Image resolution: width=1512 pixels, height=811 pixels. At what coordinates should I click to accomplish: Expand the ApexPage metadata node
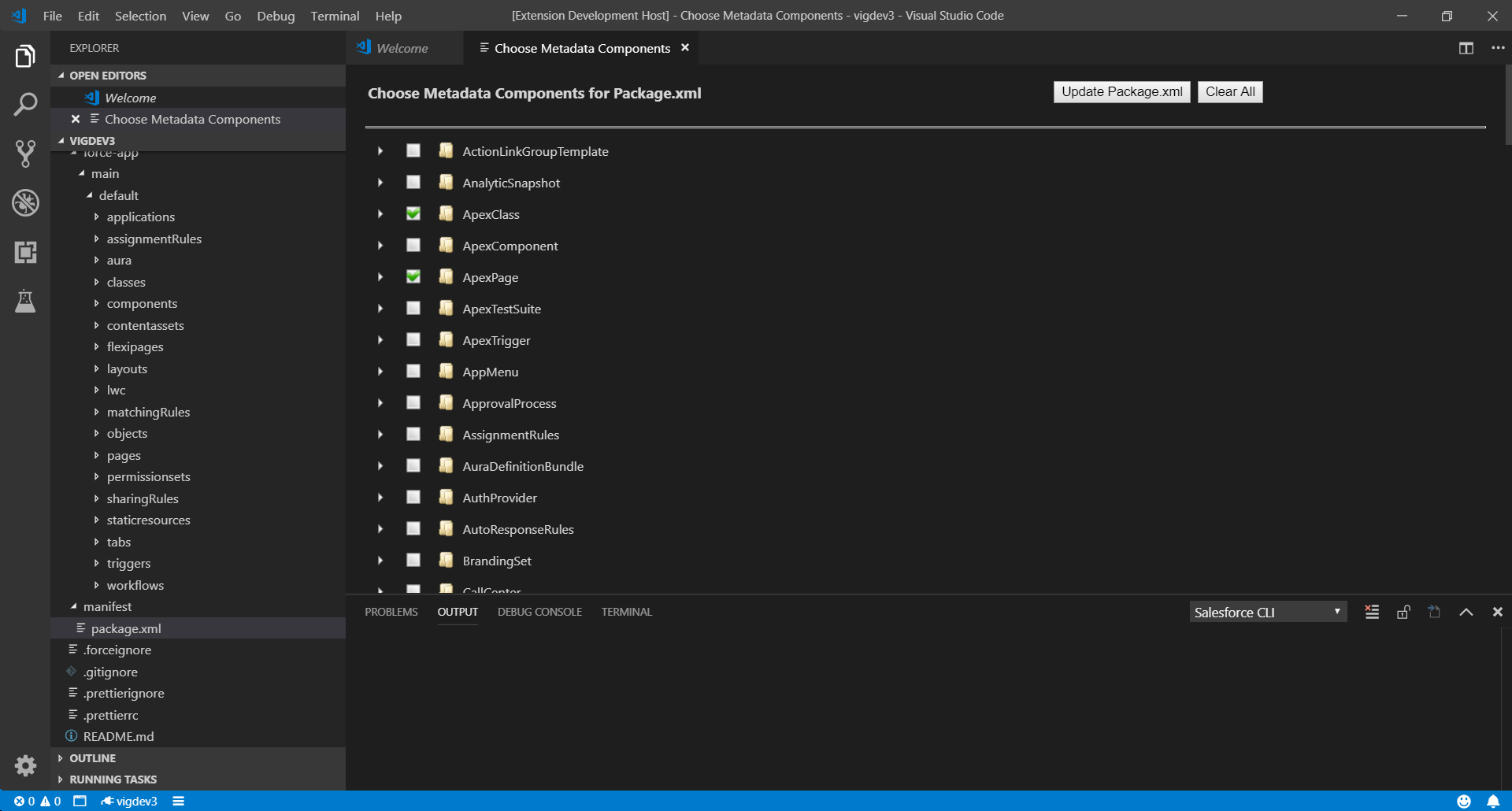tap(380, 277)
